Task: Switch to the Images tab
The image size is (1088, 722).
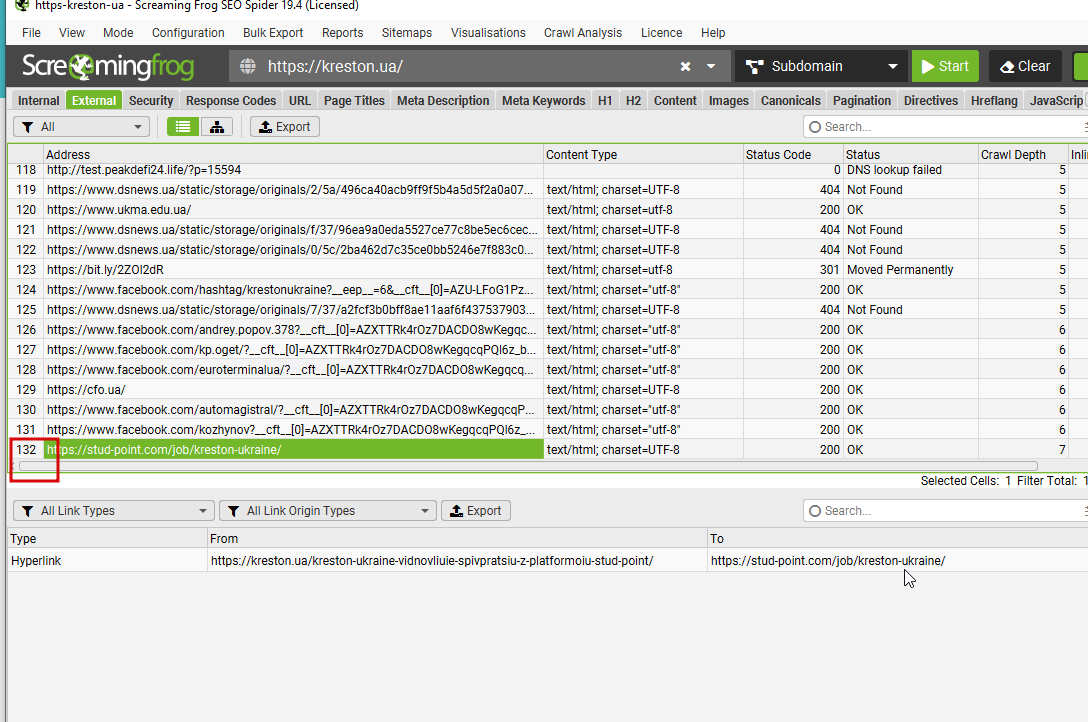Action: pyautogui.click(x=729, y=101)
